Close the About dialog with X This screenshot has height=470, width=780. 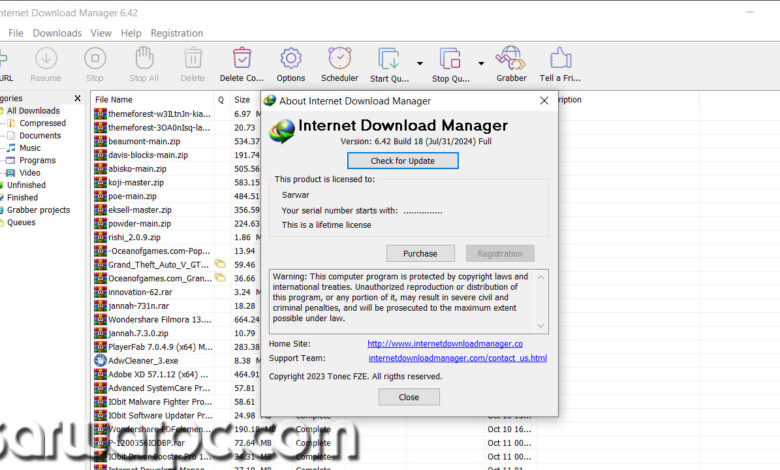[544, 100]
